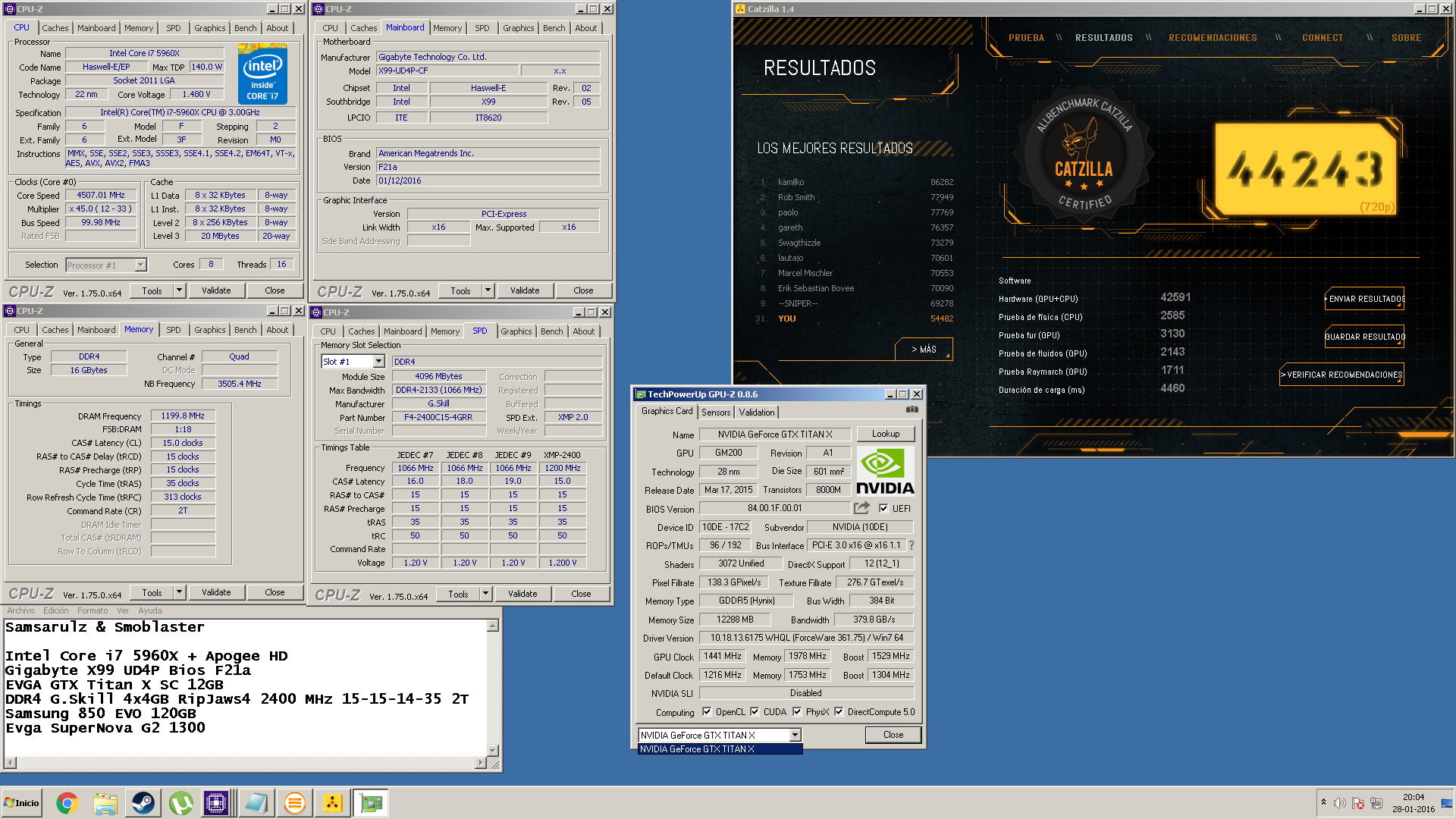This screenshot has height=819, width=1456.
Task: Open the Bench tab in CPU-Z SPD window
Action: tap(552, 331)
